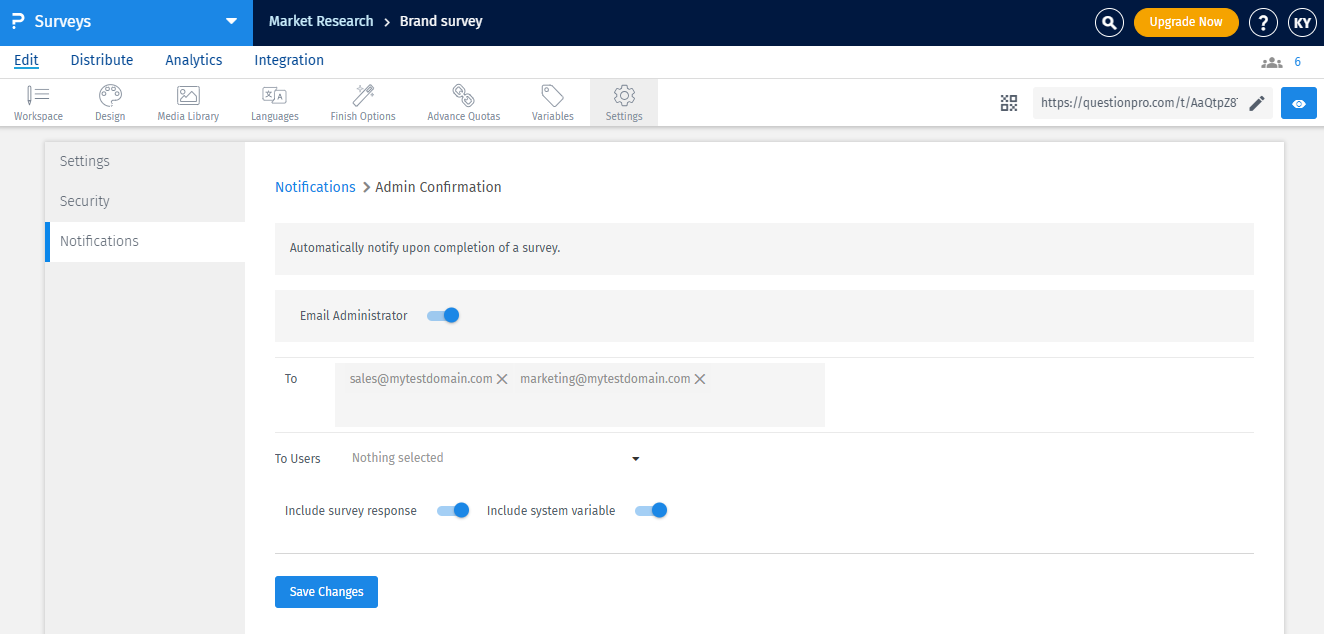Open Finish Options
Image resolution: width=1324 pixels, height=634 pixels.
(x=362, y=102)
